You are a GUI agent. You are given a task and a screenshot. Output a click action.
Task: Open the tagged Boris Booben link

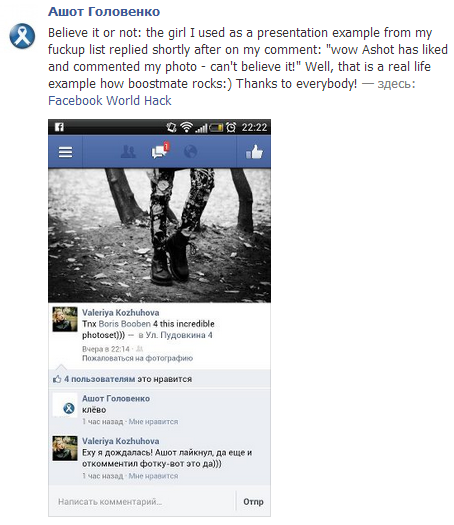pos(125,324)
